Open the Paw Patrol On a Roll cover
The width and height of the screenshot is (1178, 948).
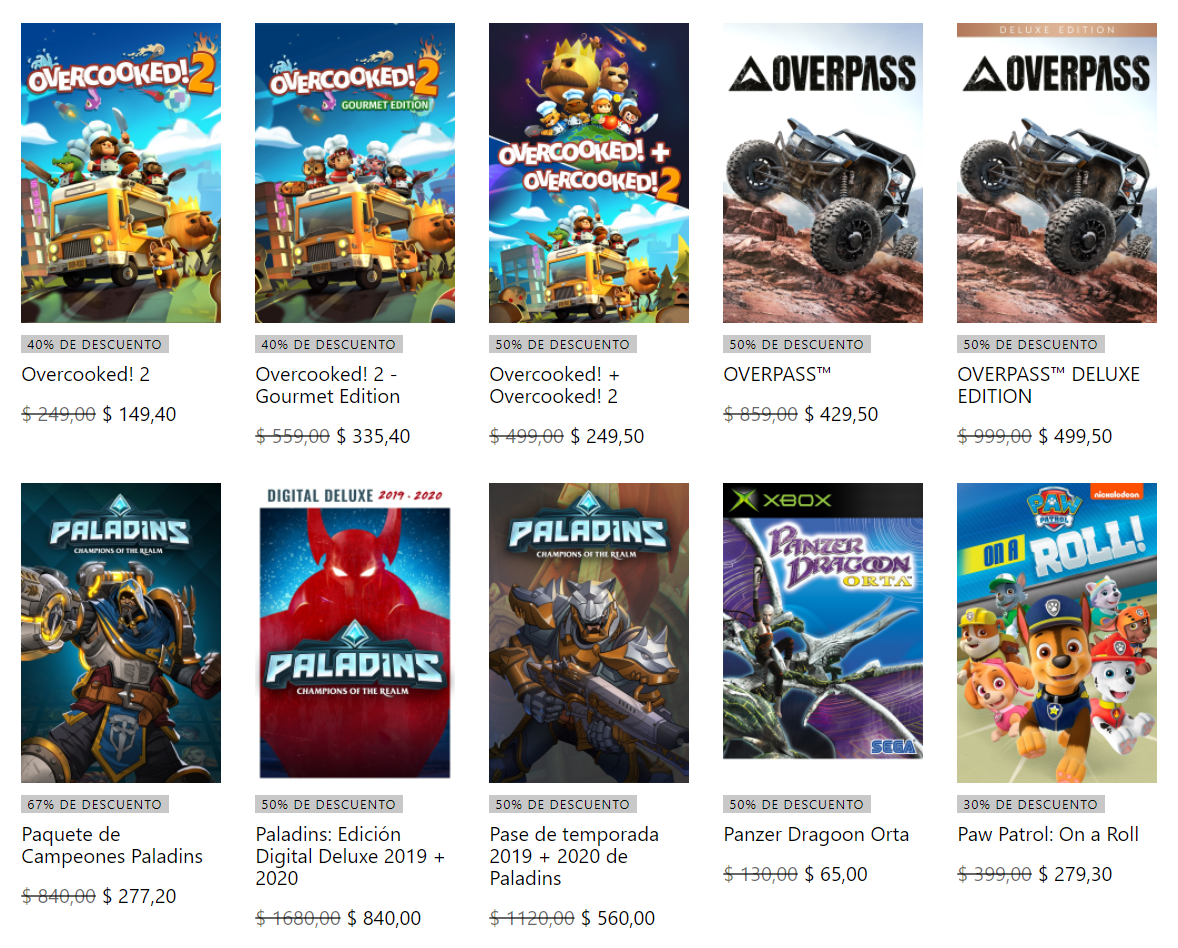[1057, 633]
